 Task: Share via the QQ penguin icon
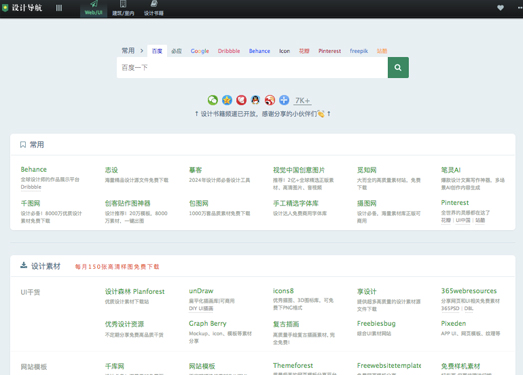coord(255,100)
